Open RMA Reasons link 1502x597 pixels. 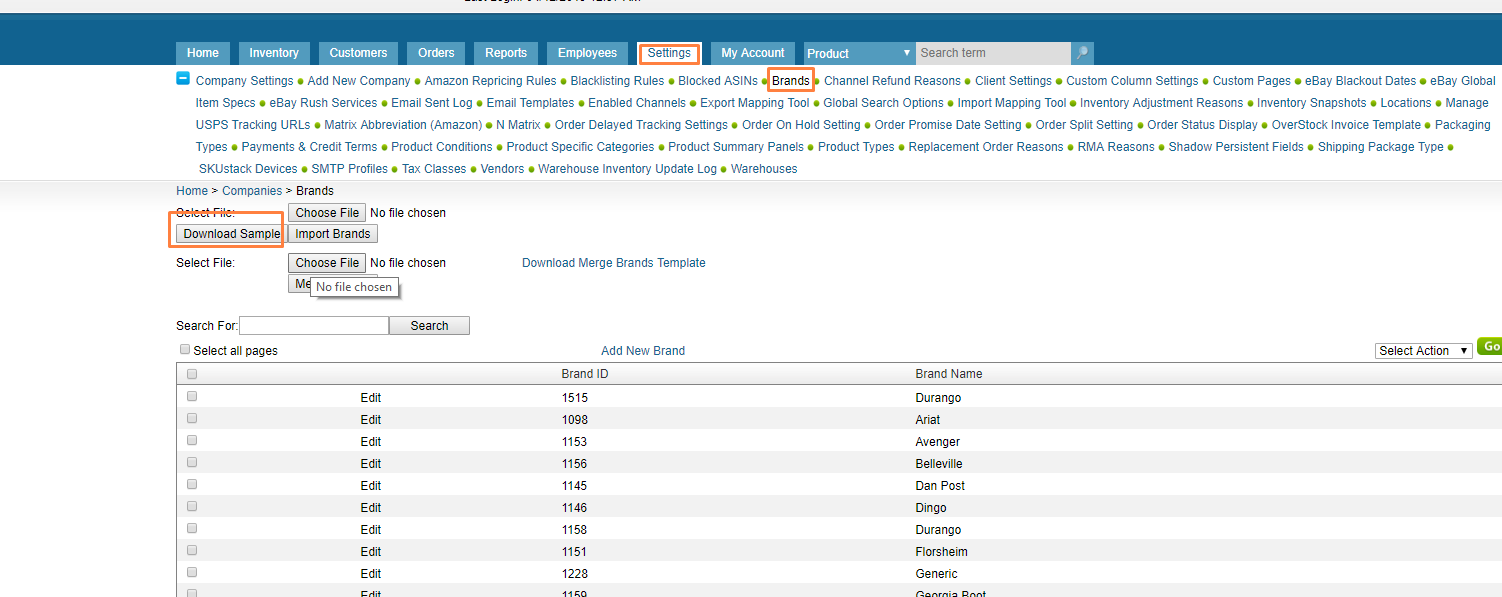[1116, 147]
